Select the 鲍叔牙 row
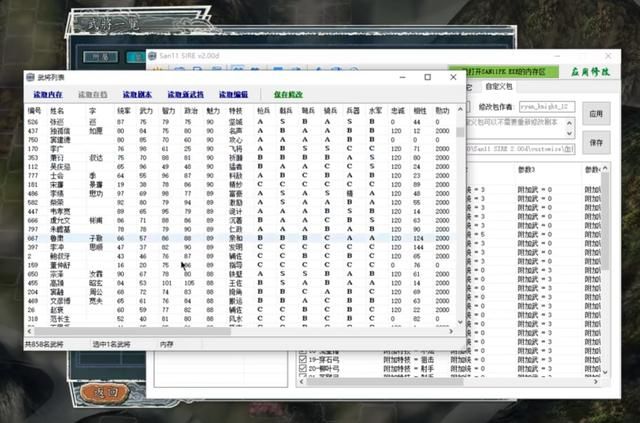 point(240,256)
